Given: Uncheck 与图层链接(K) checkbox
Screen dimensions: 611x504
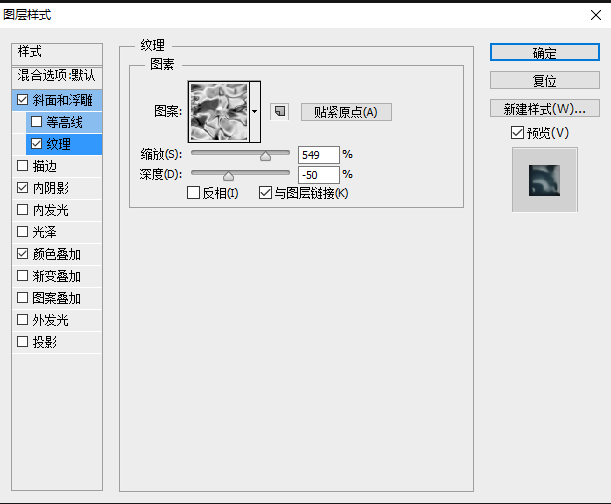Looking at the screenshot, I should (265, 193).
